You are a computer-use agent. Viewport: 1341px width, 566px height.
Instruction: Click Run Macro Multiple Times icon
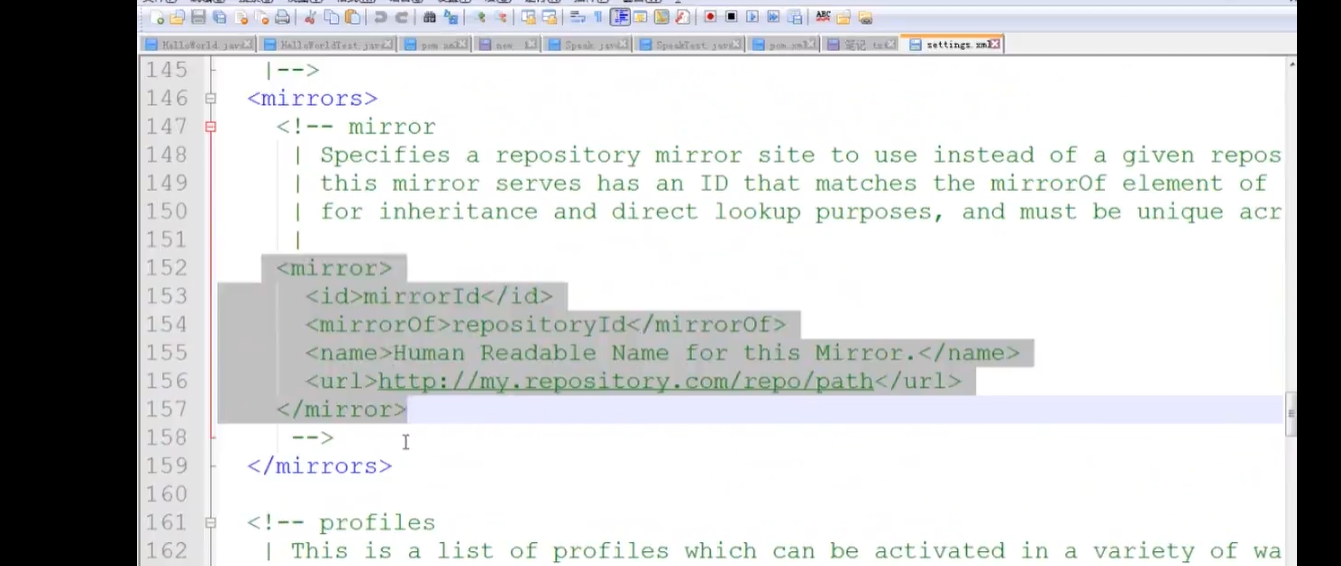(x=773, y=17)
